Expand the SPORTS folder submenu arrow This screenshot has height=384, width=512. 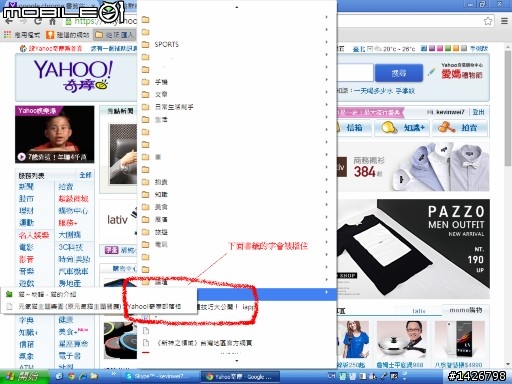pos(327,42)
